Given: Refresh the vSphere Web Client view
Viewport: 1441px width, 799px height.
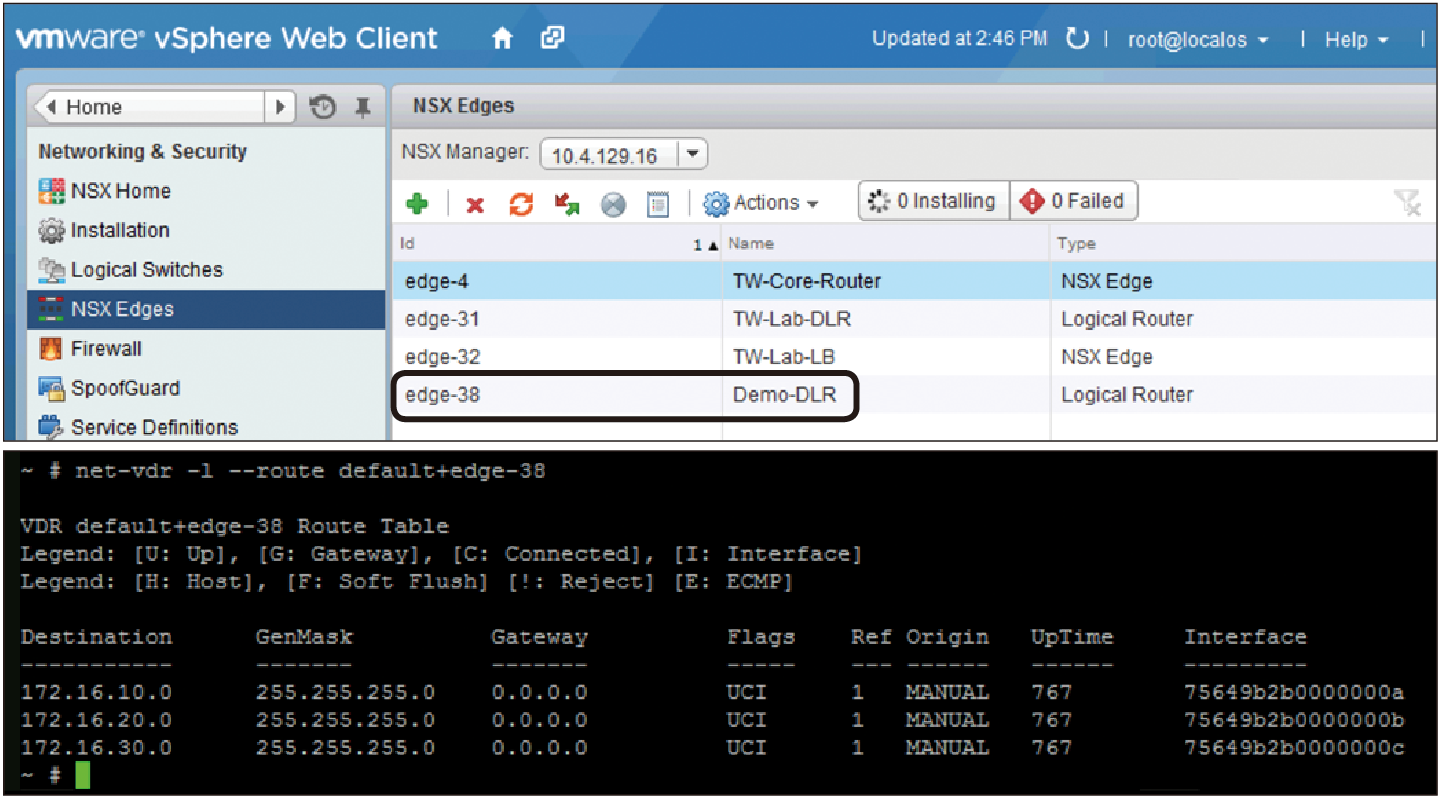Looking at the screenshot, I should [1077, 39].
